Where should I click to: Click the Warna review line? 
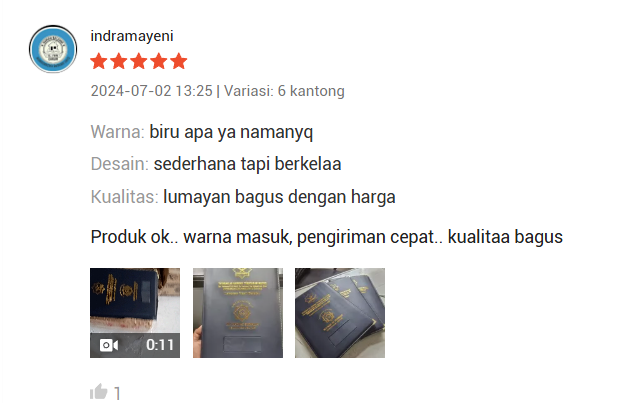coord(202,132)
